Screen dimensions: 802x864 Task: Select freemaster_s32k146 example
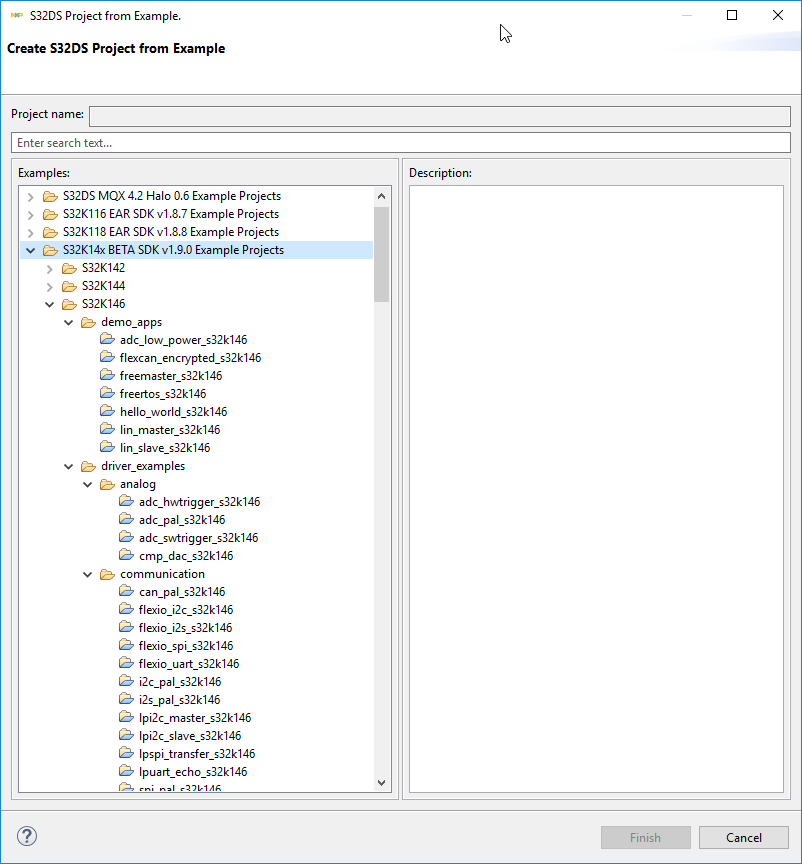(x=171, y=375)
